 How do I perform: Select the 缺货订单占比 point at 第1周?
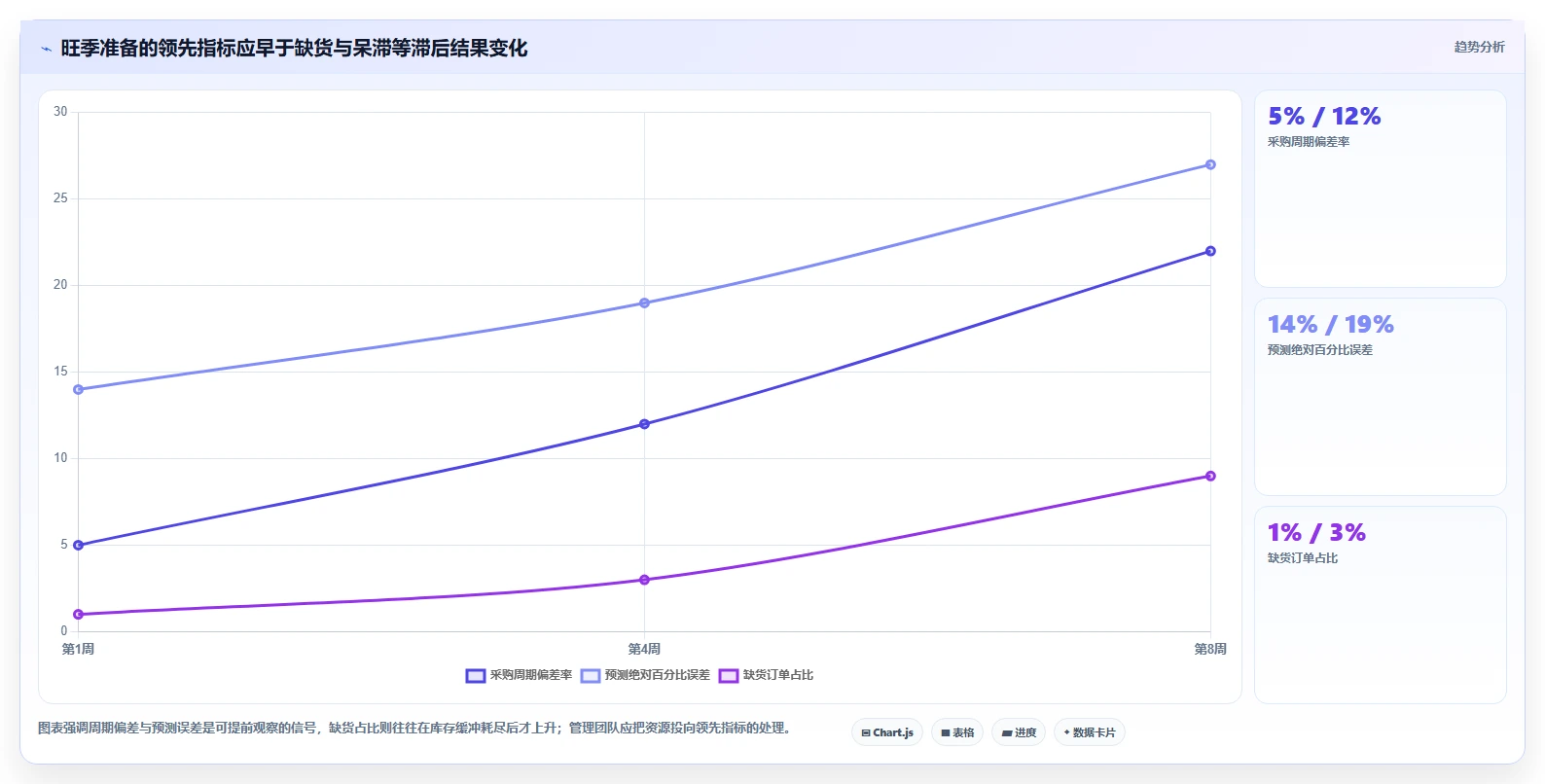pos(78,614)
